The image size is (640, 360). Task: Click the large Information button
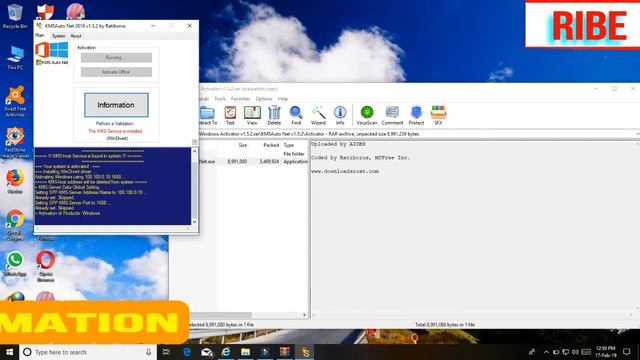coord(116,105)
